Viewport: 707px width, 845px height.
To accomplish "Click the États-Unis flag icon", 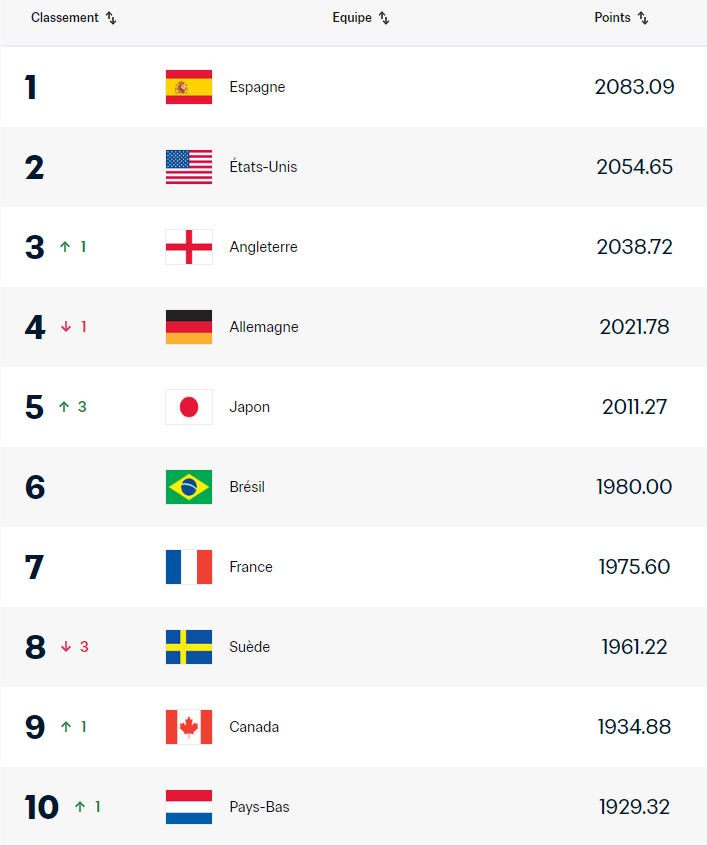I will pos(188,167).
